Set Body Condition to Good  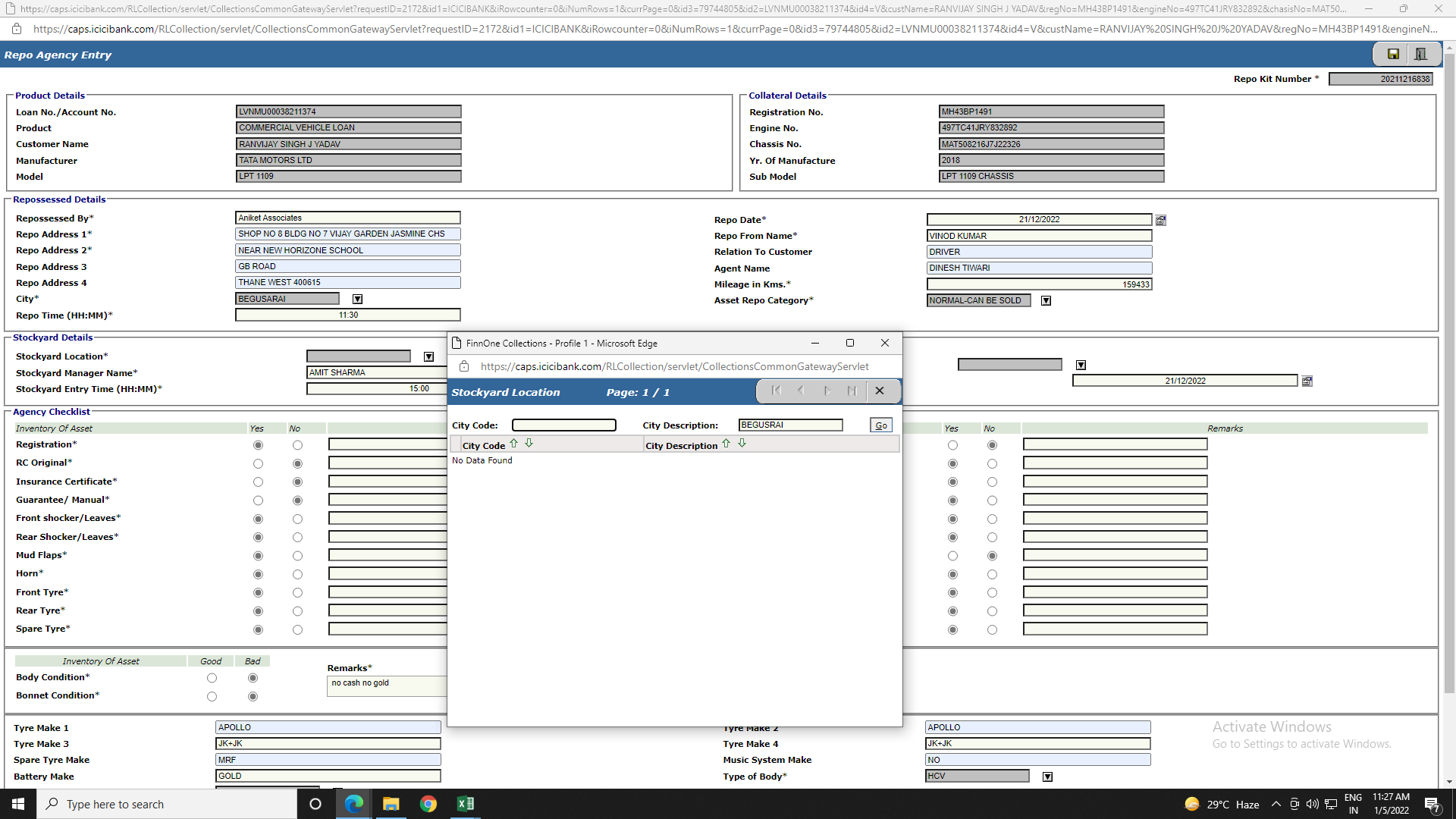point(212,678)
